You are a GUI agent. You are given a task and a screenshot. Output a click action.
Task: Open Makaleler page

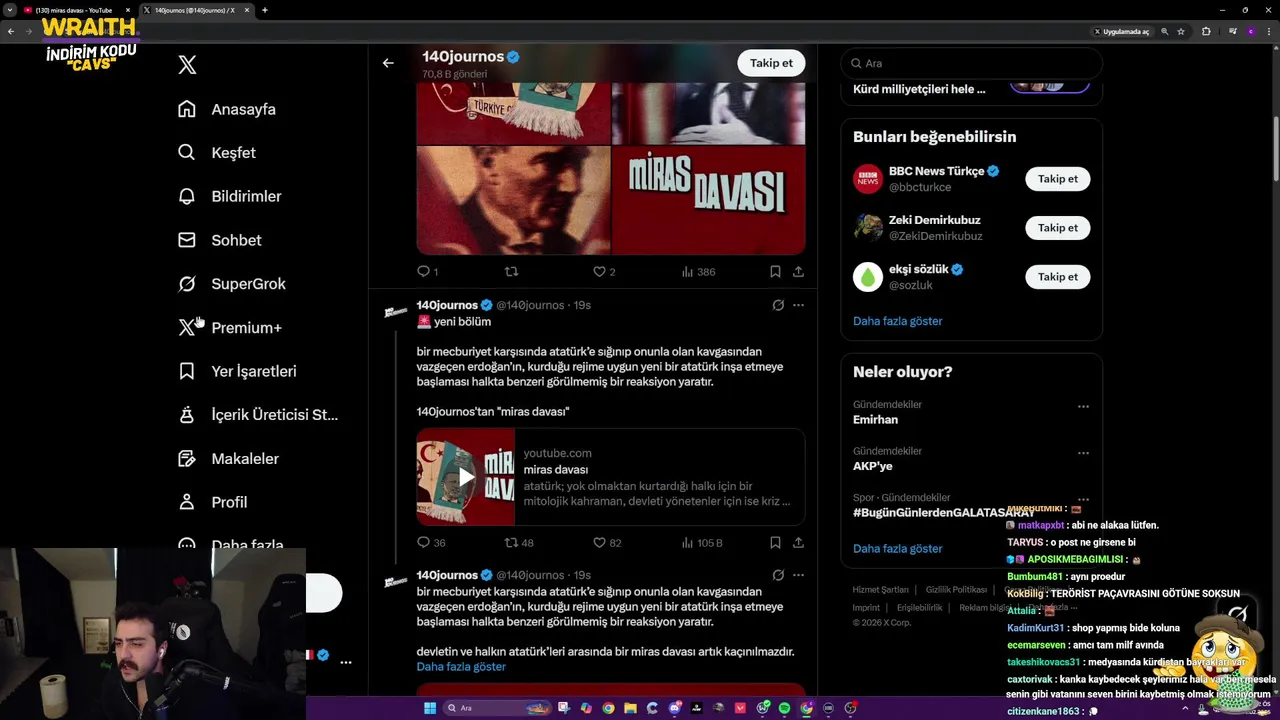tap(228, 459)
